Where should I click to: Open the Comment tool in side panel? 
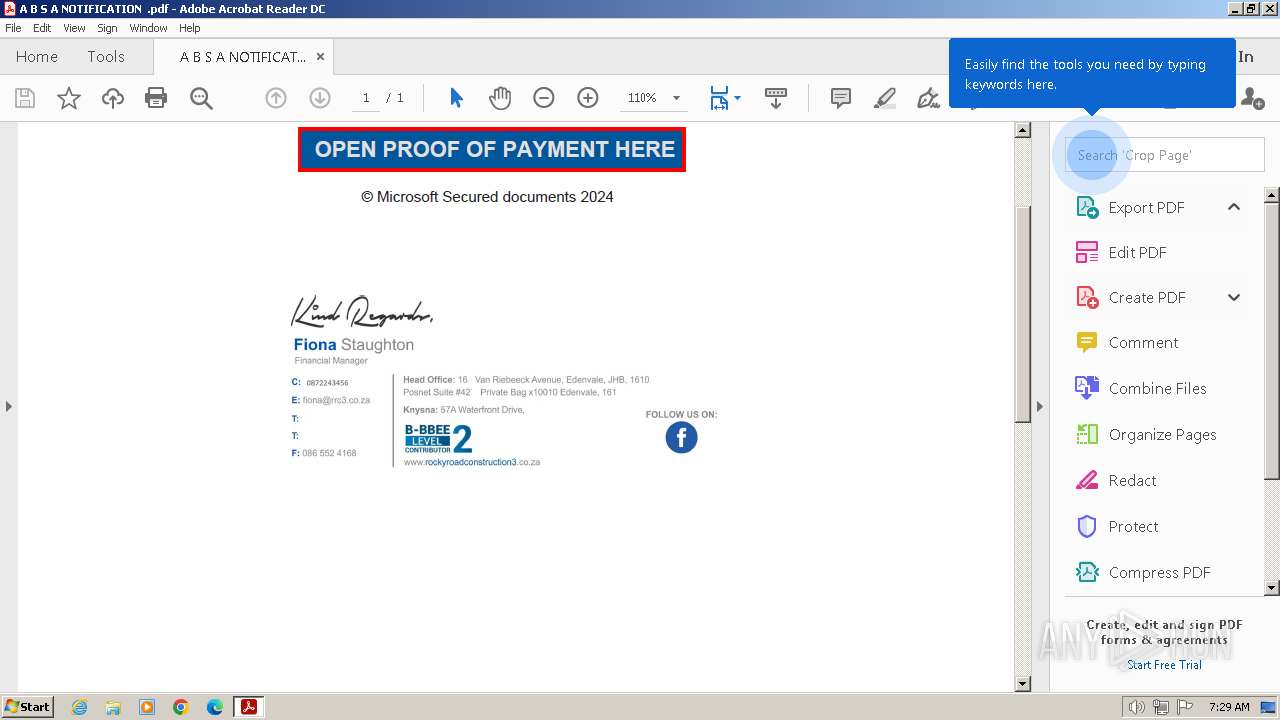pos(1143,342)
